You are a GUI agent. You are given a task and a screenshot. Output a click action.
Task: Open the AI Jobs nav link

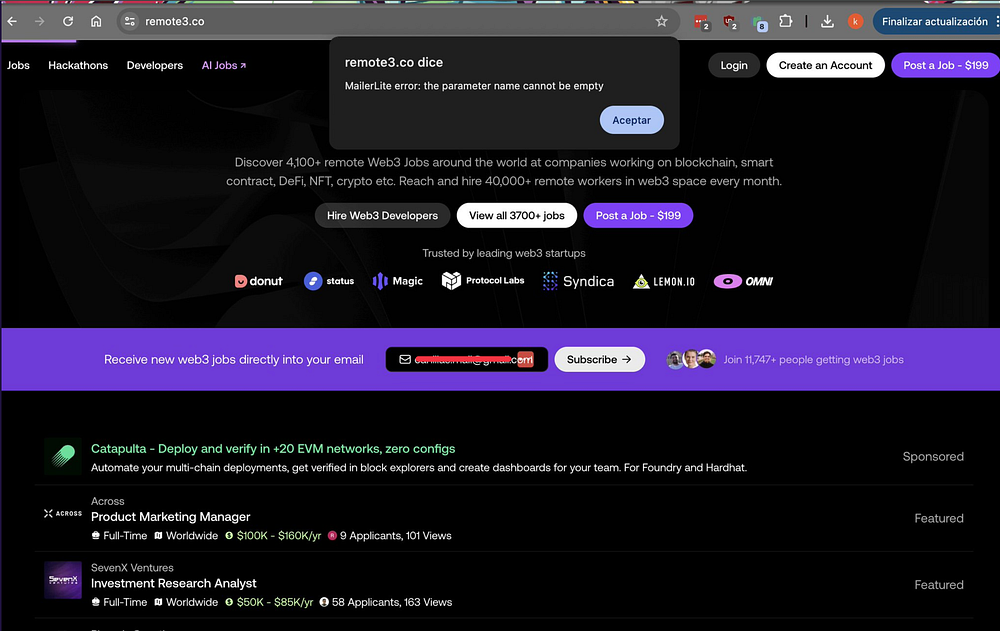(x=224, y=65)
